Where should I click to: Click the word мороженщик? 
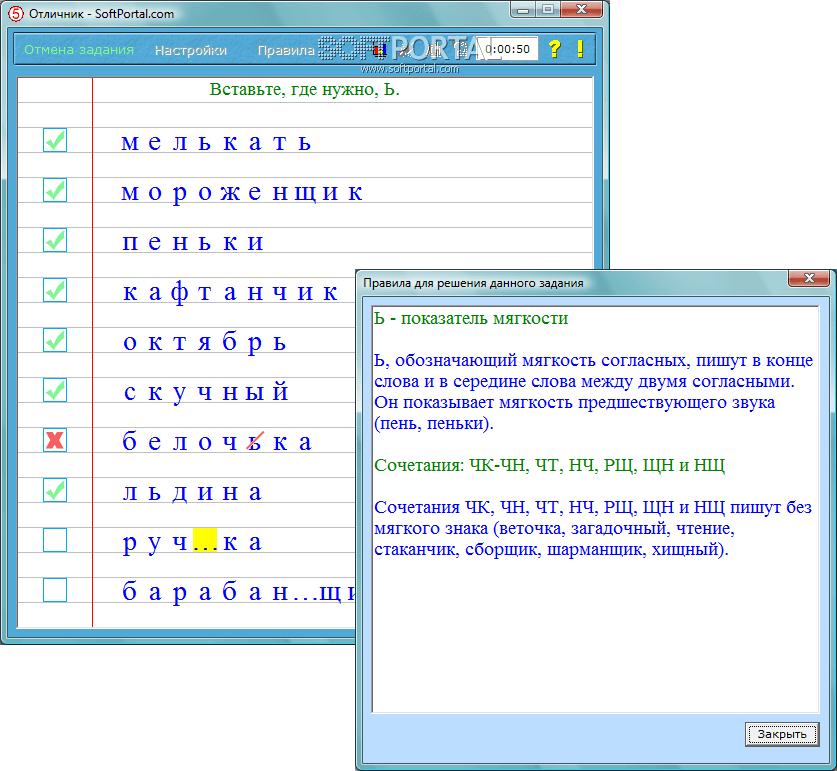point(242,193)
